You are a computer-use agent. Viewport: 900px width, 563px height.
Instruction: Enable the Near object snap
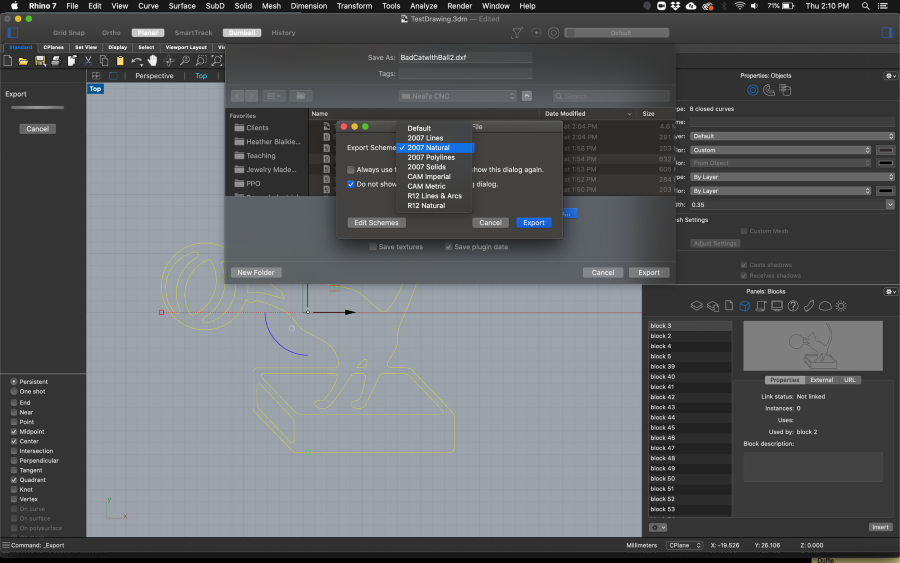[14, 412]
